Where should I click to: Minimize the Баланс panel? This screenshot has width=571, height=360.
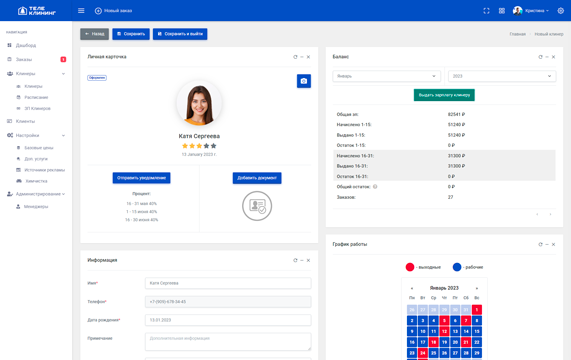547,57
